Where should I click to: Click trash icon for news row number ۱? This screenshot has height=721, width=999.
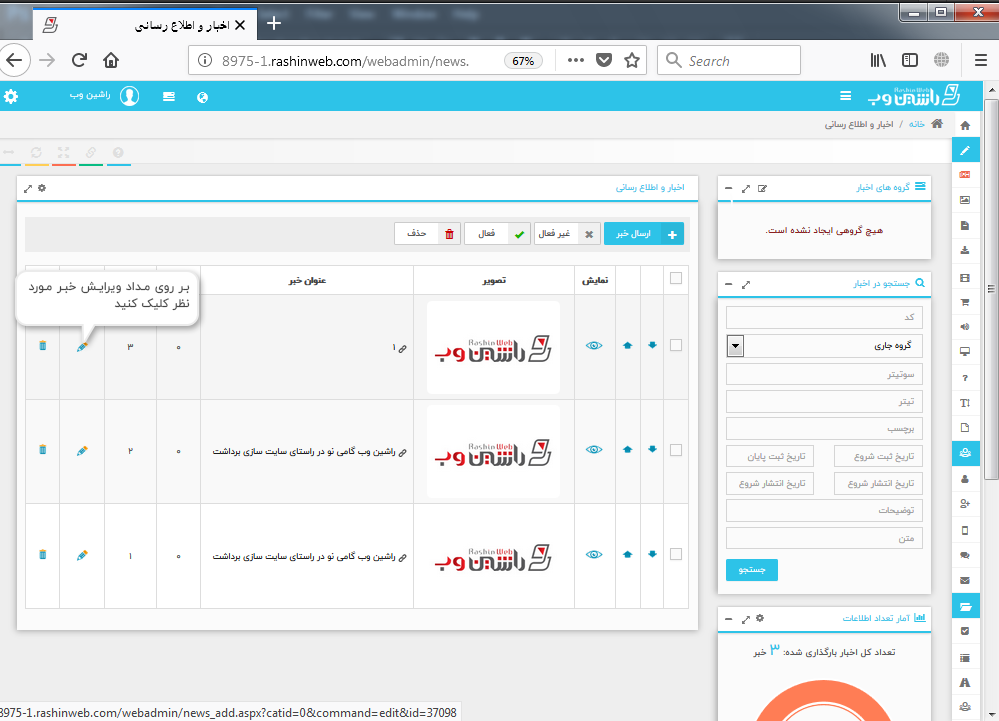(43, 554)
